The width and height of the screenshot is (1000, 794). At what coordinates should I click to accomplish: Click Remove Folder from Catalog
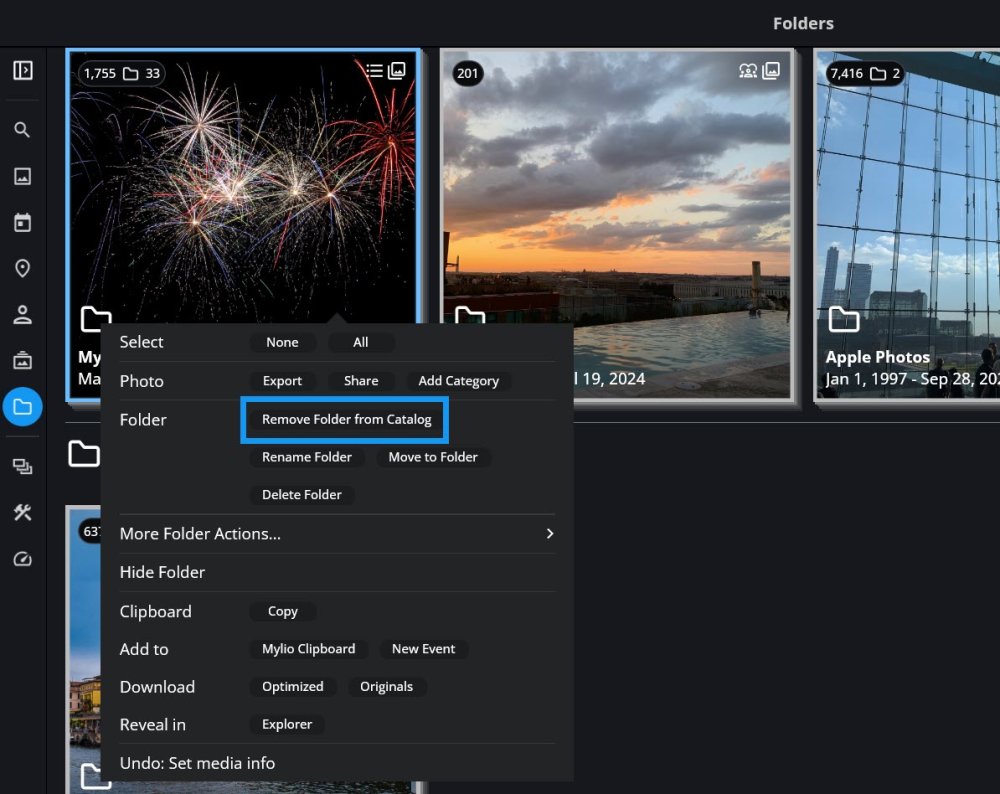pyautogui.click(x=346, y=419)
